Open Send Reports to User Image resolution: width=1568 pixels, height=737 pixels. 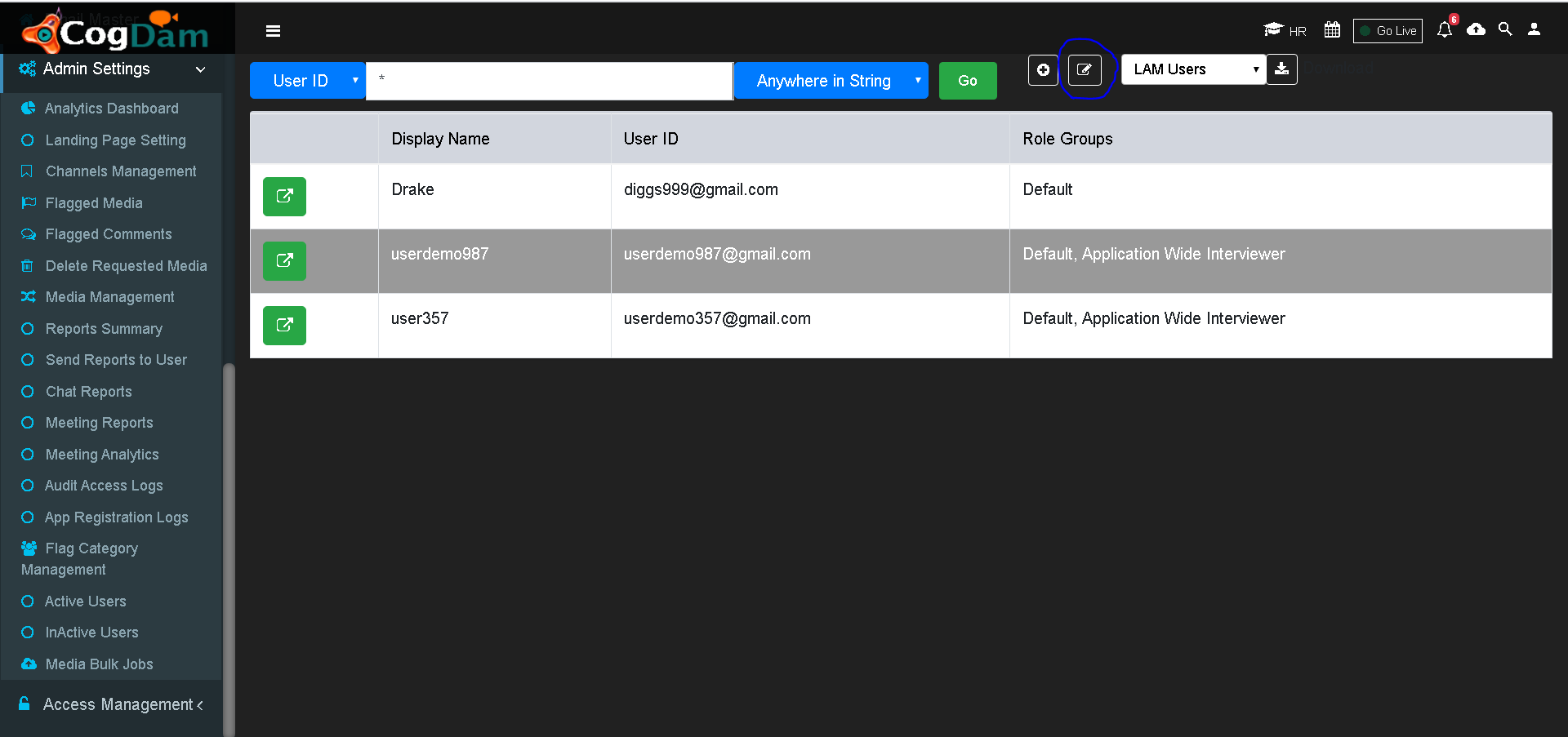[116, 360]
